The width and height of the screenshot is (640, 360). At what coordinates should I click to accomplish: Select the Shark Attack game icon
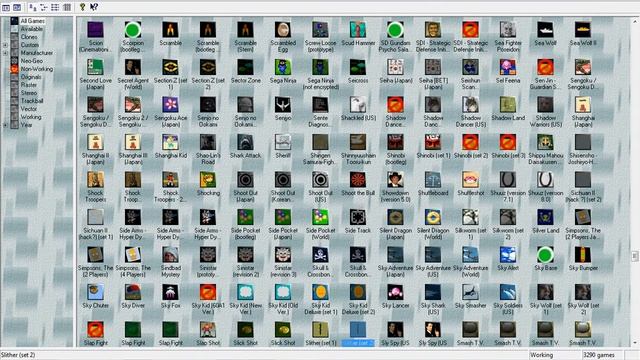pos(245,142)
